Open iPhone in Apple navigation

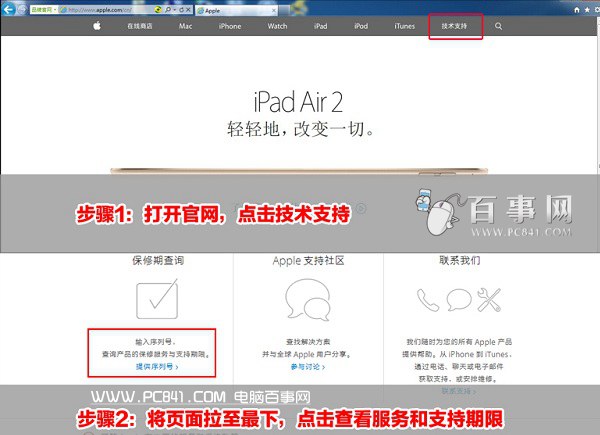[x=230, y=26]
